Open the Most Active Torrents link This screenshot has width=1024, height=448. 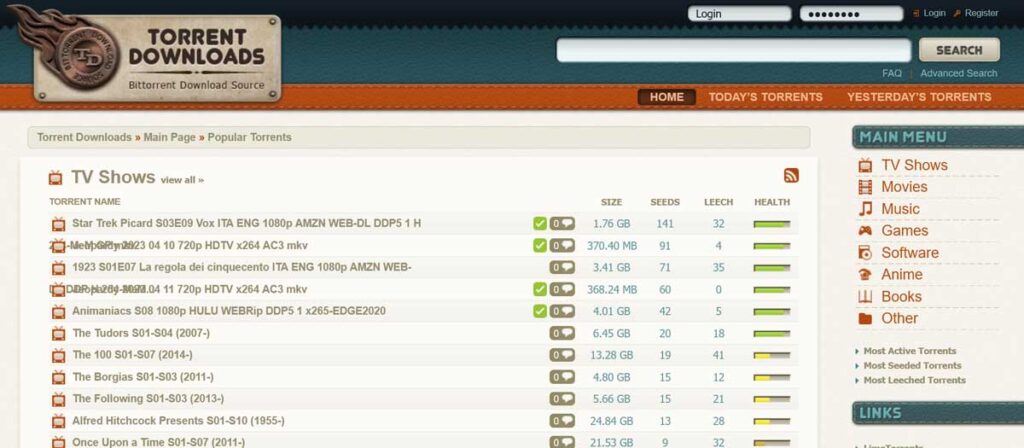910,351
